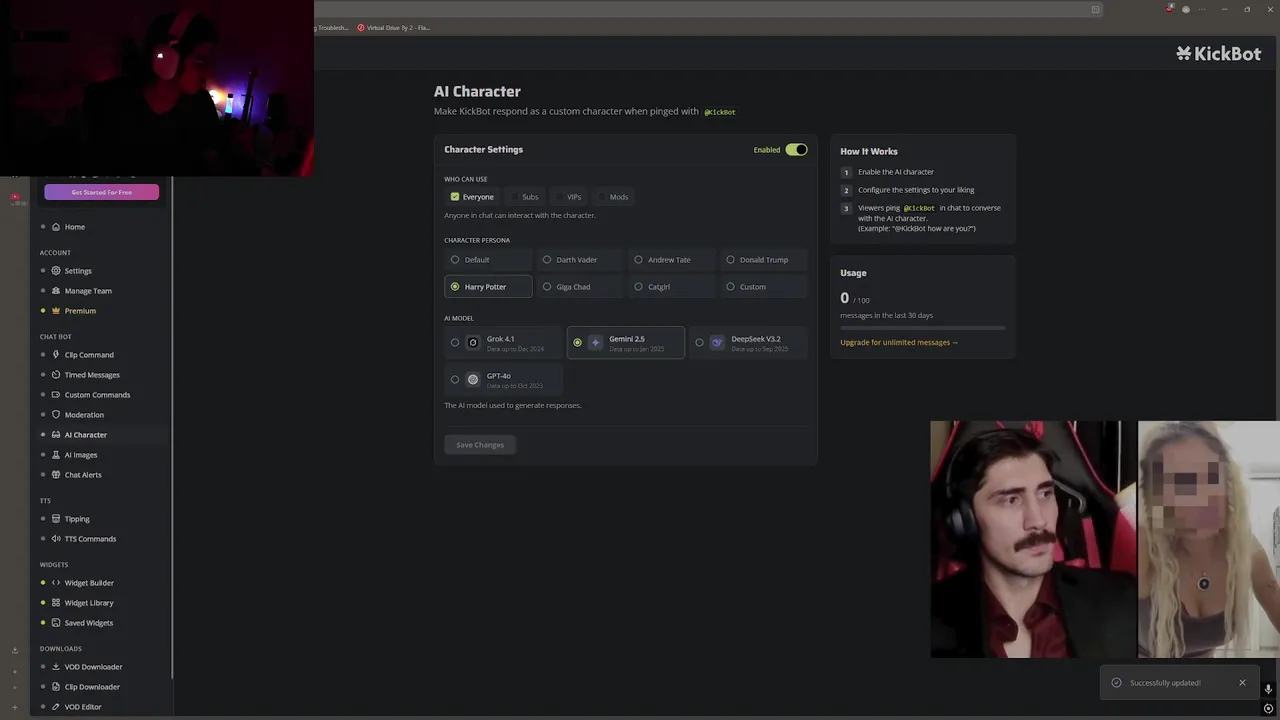Click the Save Changes button
Screen dimensions: 1280x720
[x=480, y=445]
